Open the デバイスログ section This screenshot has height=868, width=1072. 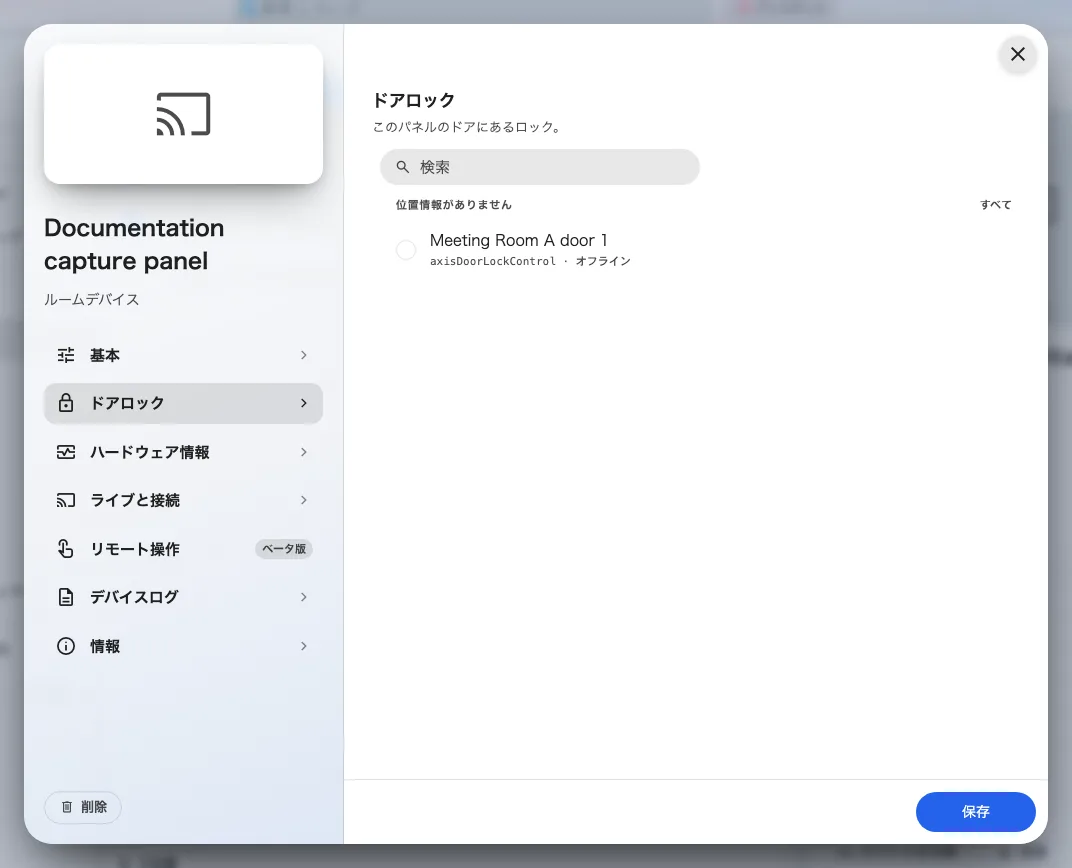183,597
